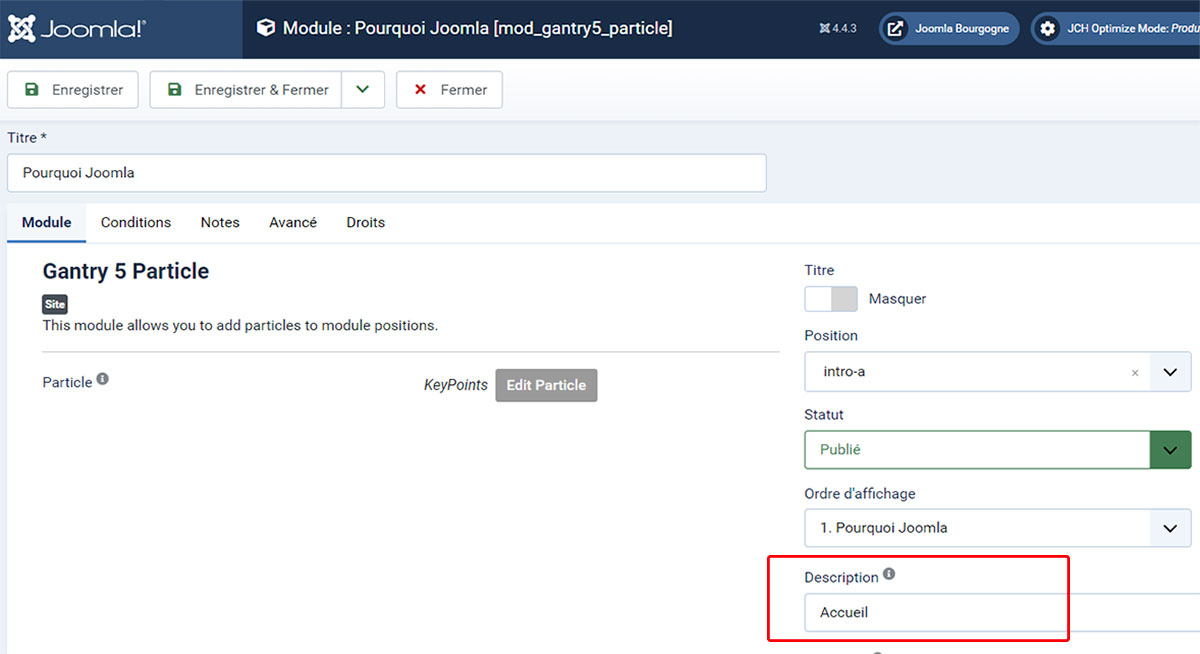Click the Fermer button
The height and width of the screenshot is (654, 1200).
point(449,90)
